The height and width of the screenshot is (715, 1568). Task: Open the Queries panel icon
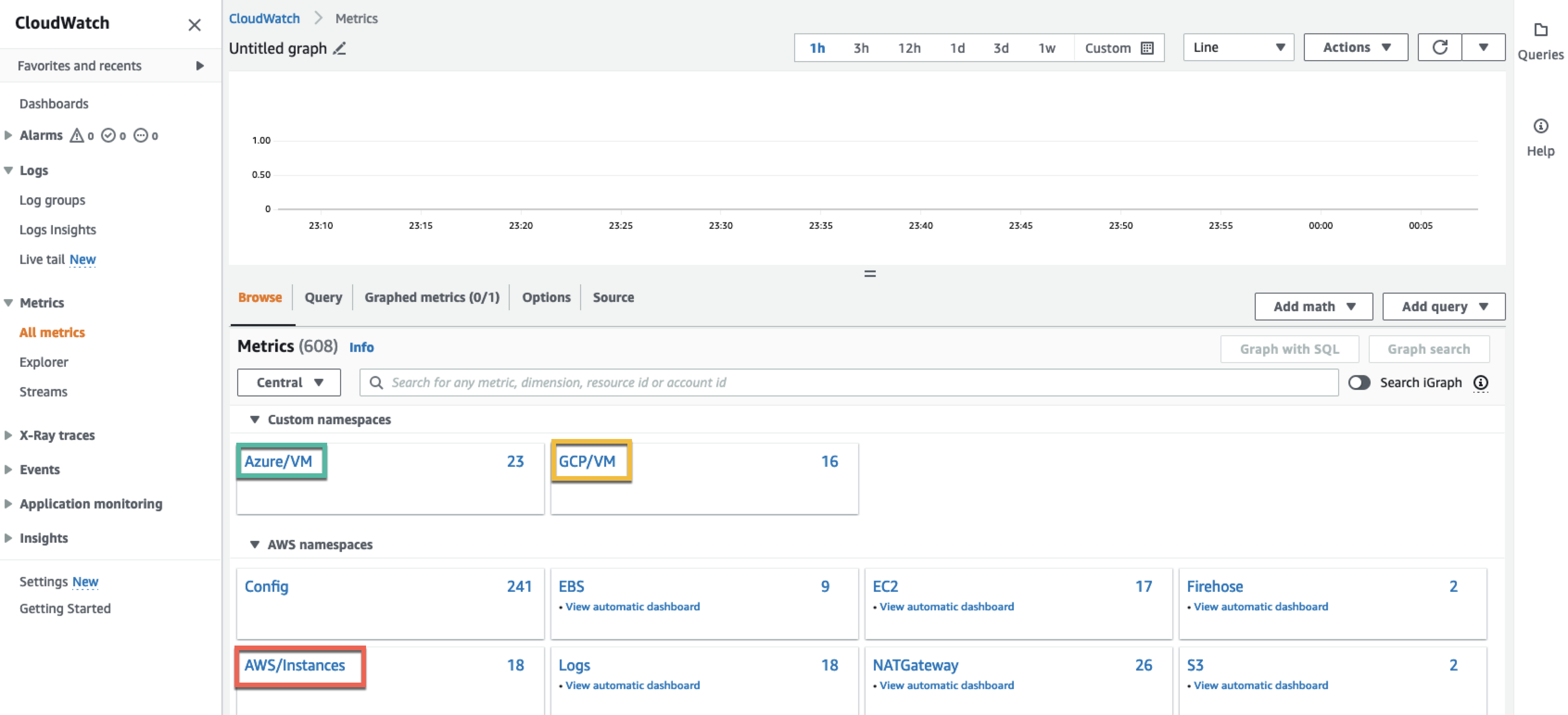[x=1540, y=31]
